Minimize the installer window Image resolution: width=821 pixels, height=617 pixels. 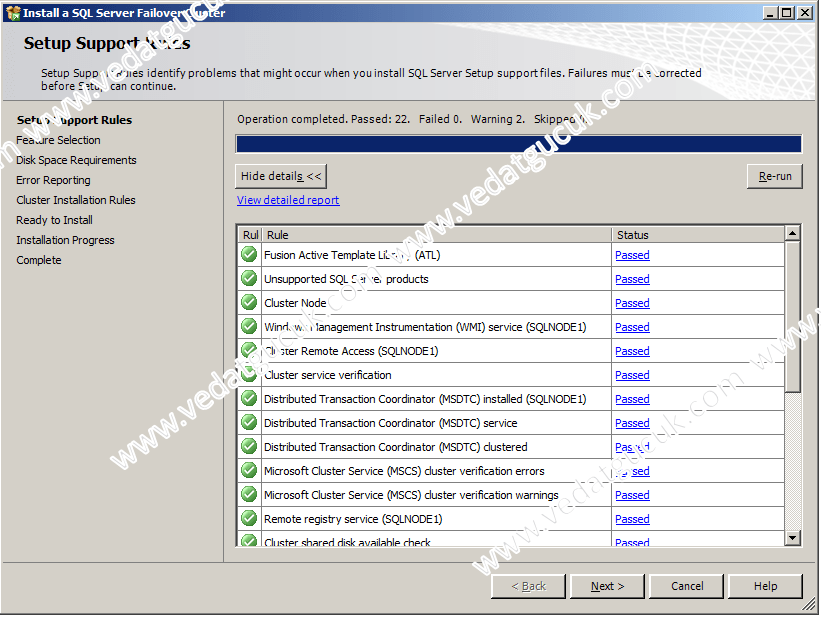coord(770,13)
